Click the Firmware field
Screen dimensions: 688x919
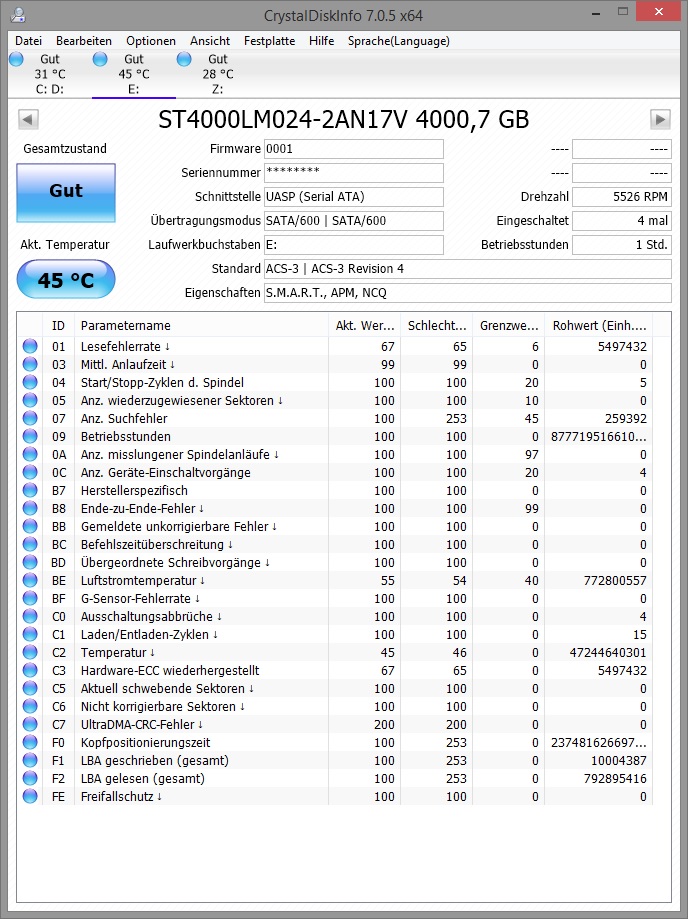tap(354, 149)
